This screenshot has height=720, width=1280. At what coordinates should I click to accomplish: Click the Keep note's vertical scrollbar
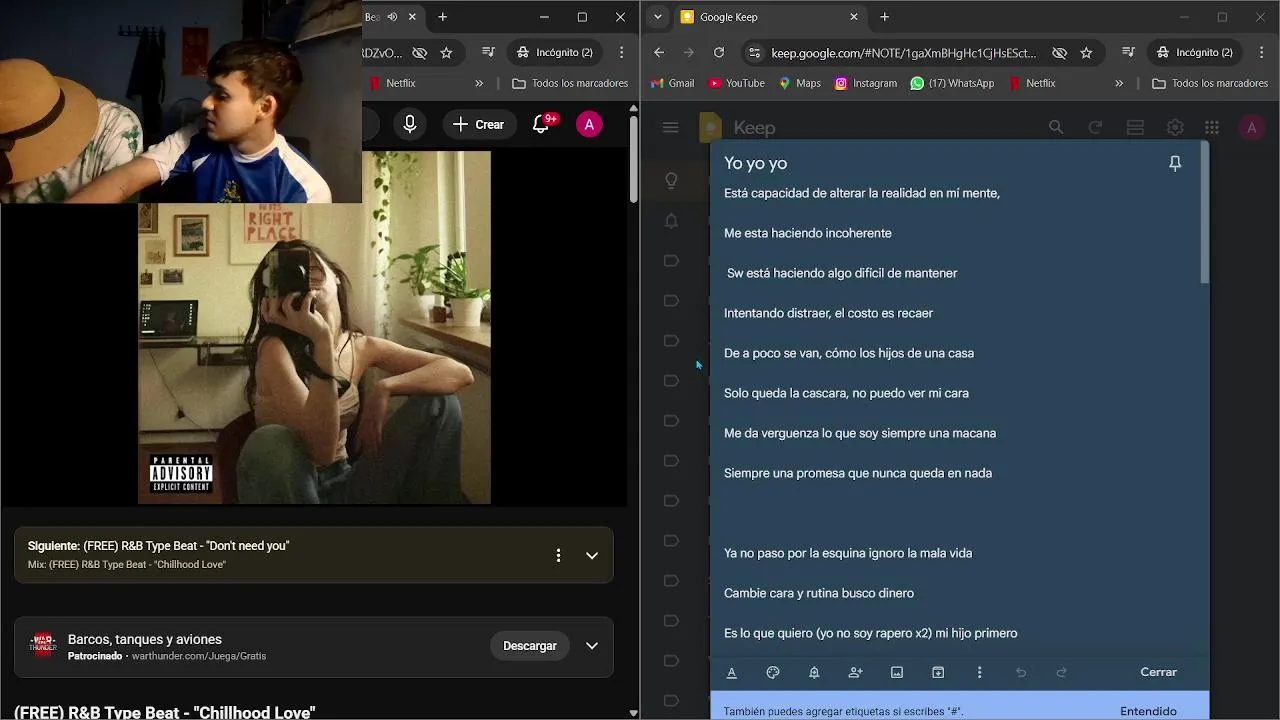pos(1205,213)
